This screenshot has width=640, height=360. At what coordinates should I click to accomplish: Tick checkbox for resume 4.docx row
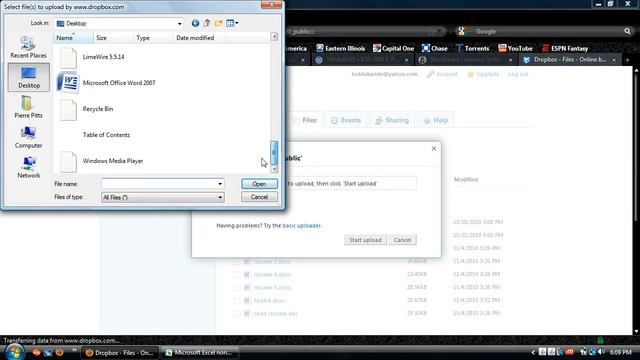237,274
